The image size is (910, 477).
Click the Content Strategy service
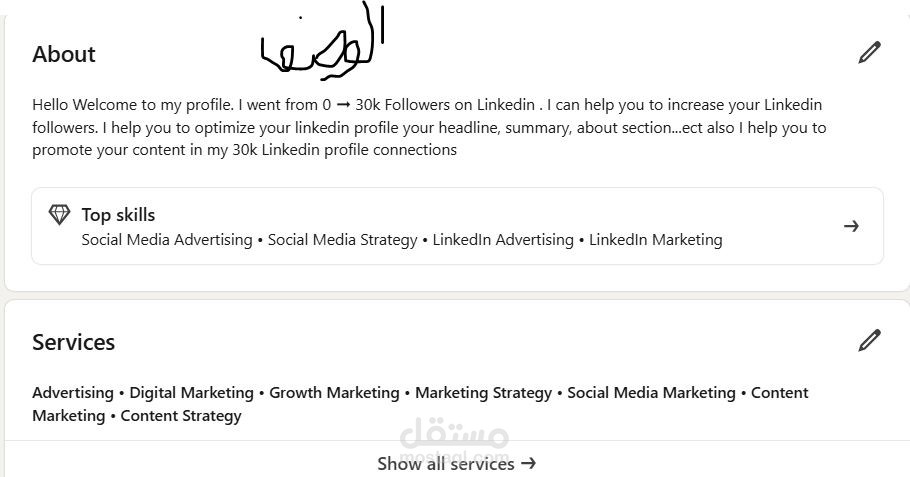(181, 416)
